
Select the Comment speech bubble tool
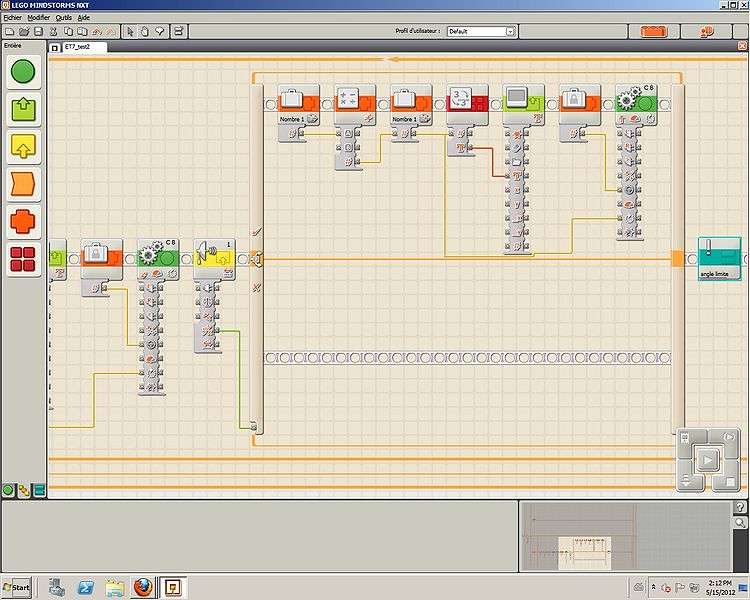tap(159, 31)
